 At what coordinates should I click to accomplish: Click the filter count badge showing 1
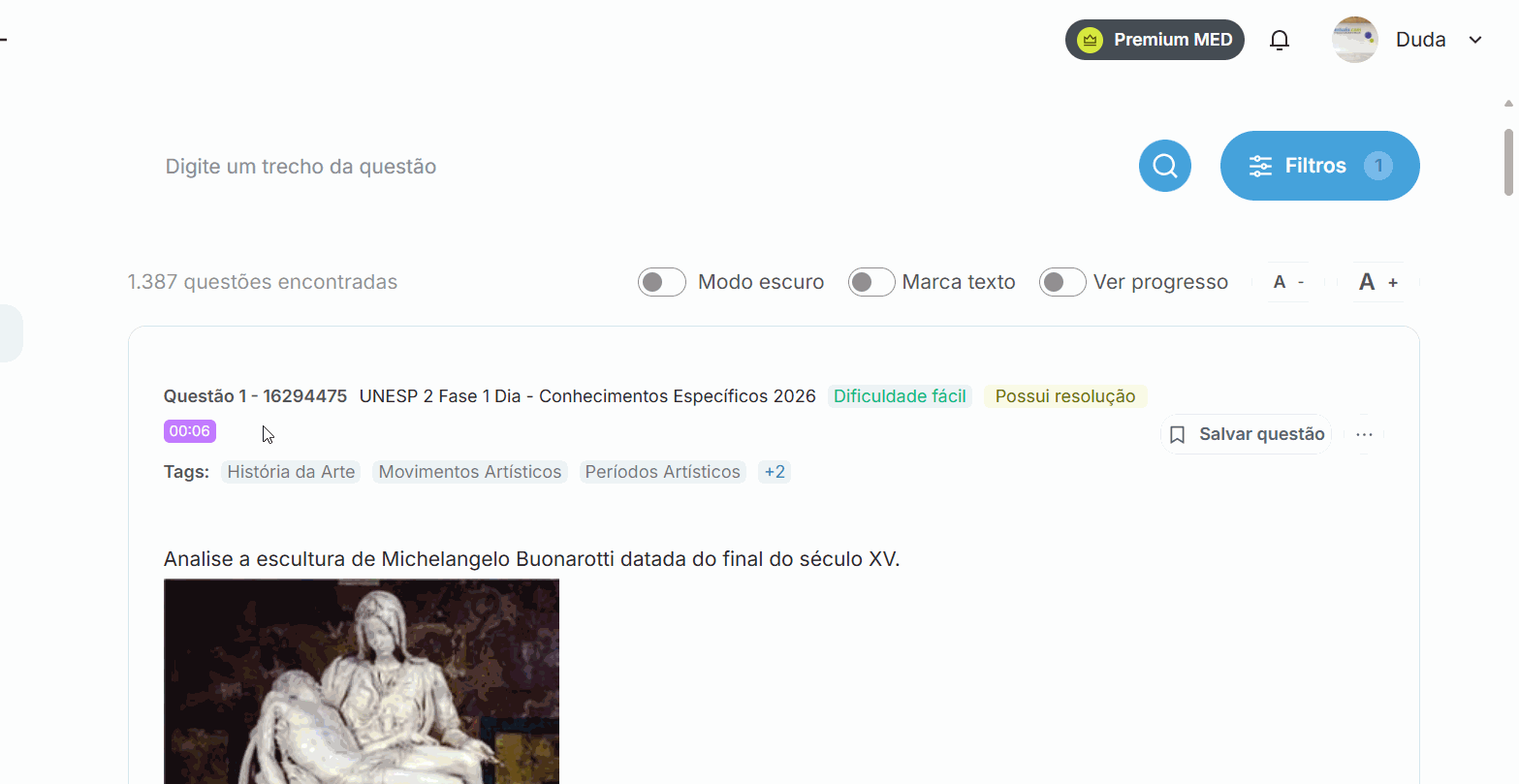click(x=1378, y=166)
